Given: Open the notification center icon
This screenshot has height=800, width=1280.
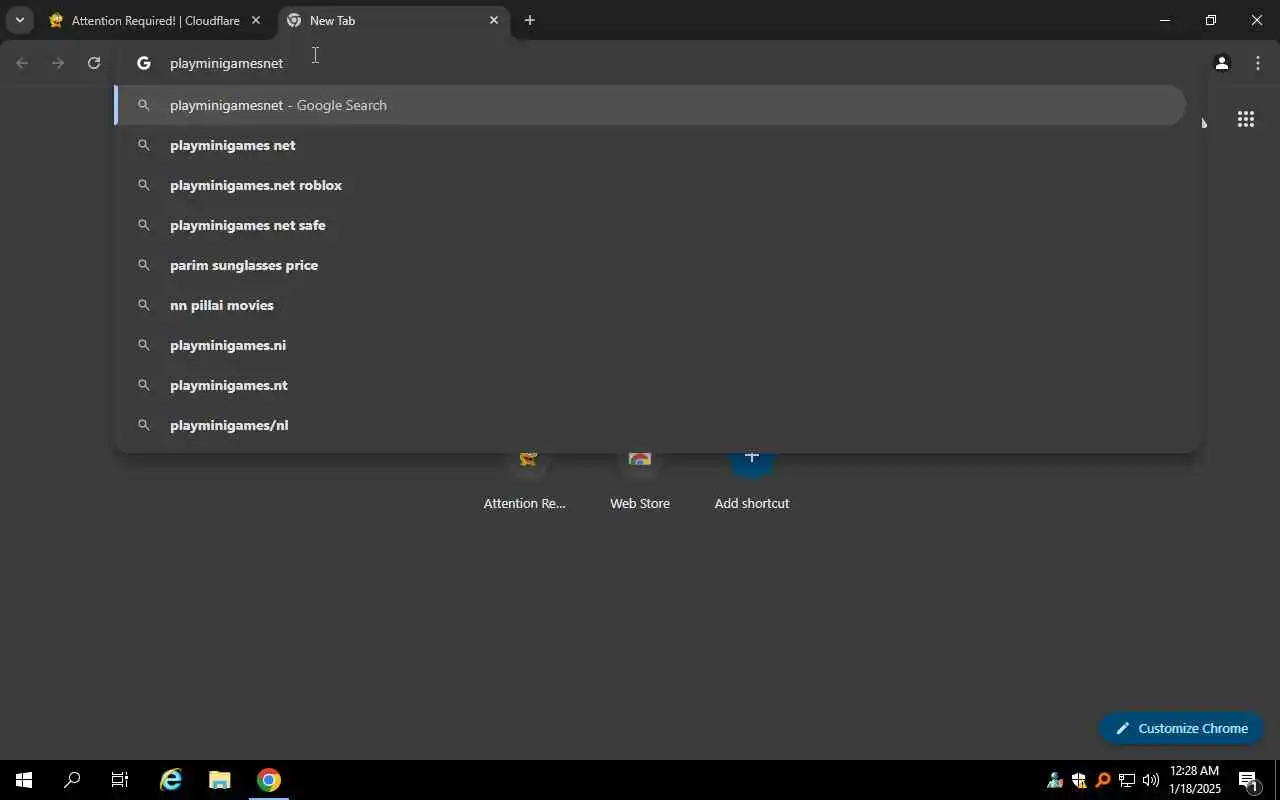Looking at the screenshot, I should [x=1248, y=780].
